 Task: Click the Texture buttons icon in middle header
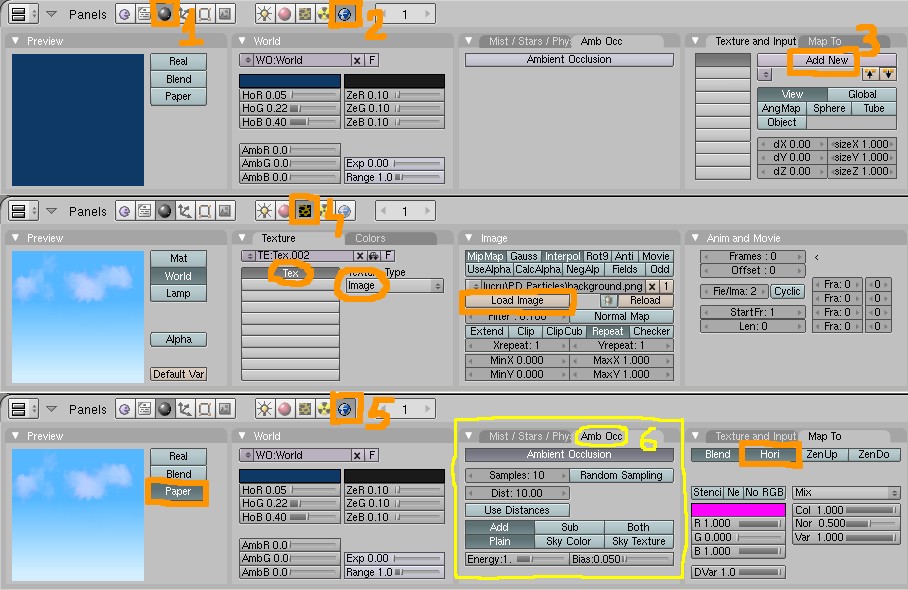pos(305,211)
